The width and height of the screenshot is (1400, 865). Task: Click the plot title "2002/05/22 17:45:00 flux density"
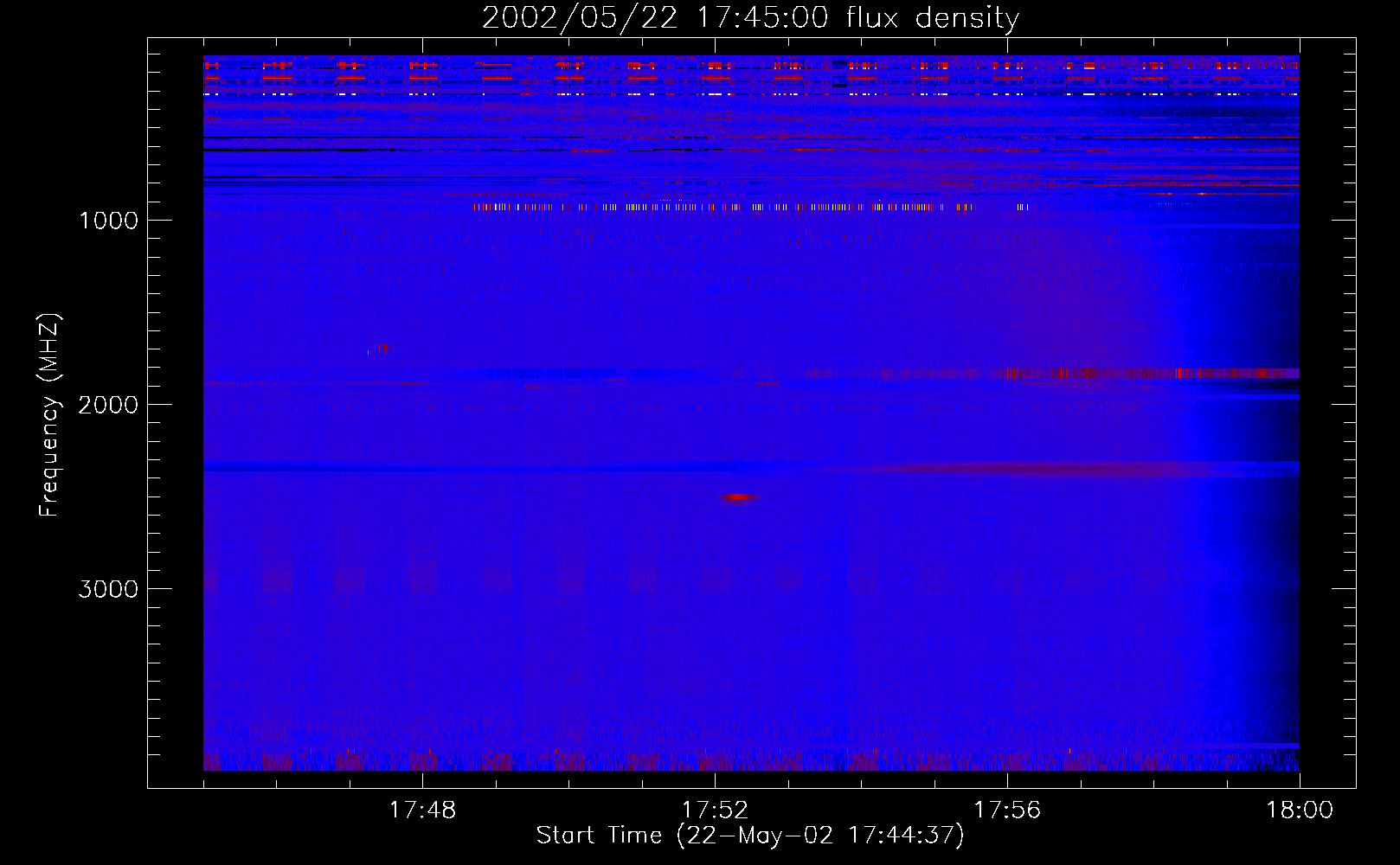(x=750, y=18)
